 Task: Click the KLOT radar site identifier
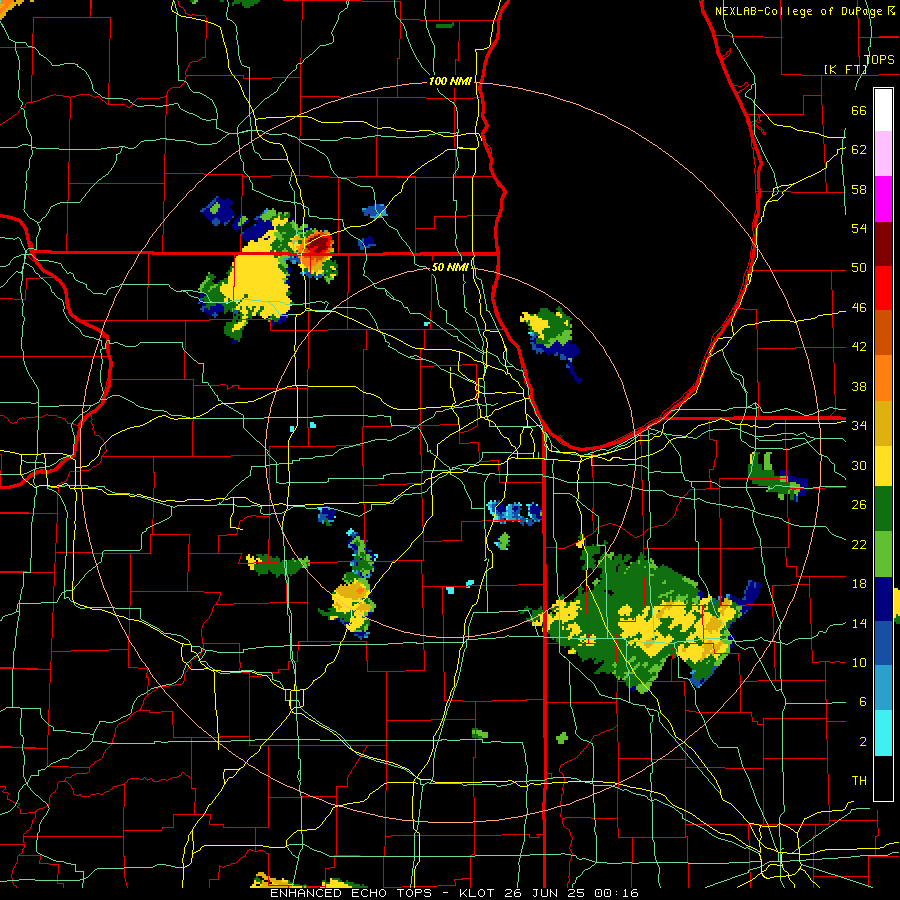coord(479,893)
